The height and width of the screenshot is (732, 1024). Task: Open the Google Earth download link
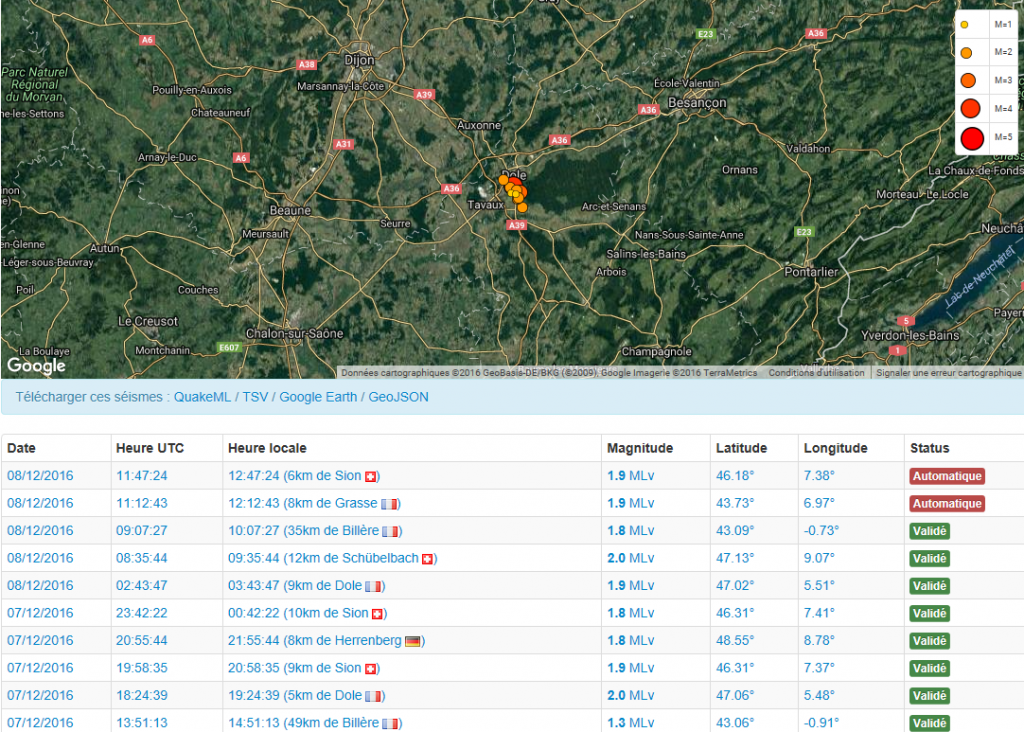click(318, 397)
